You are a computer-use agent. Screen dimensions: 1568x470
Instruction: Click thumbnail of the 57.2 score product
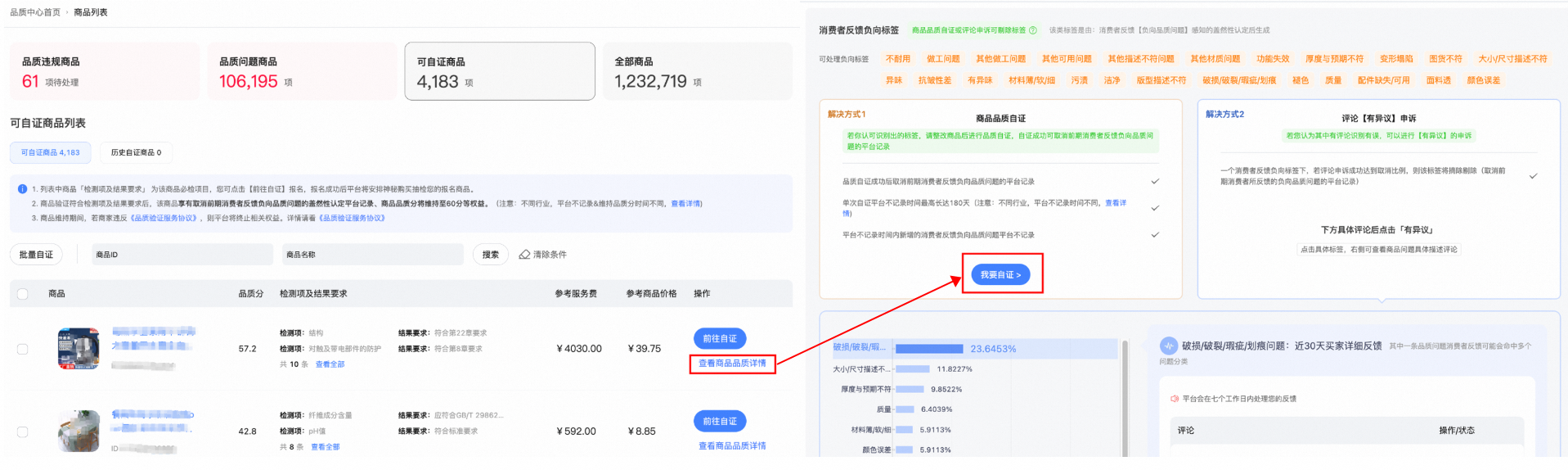click(79, 349)
